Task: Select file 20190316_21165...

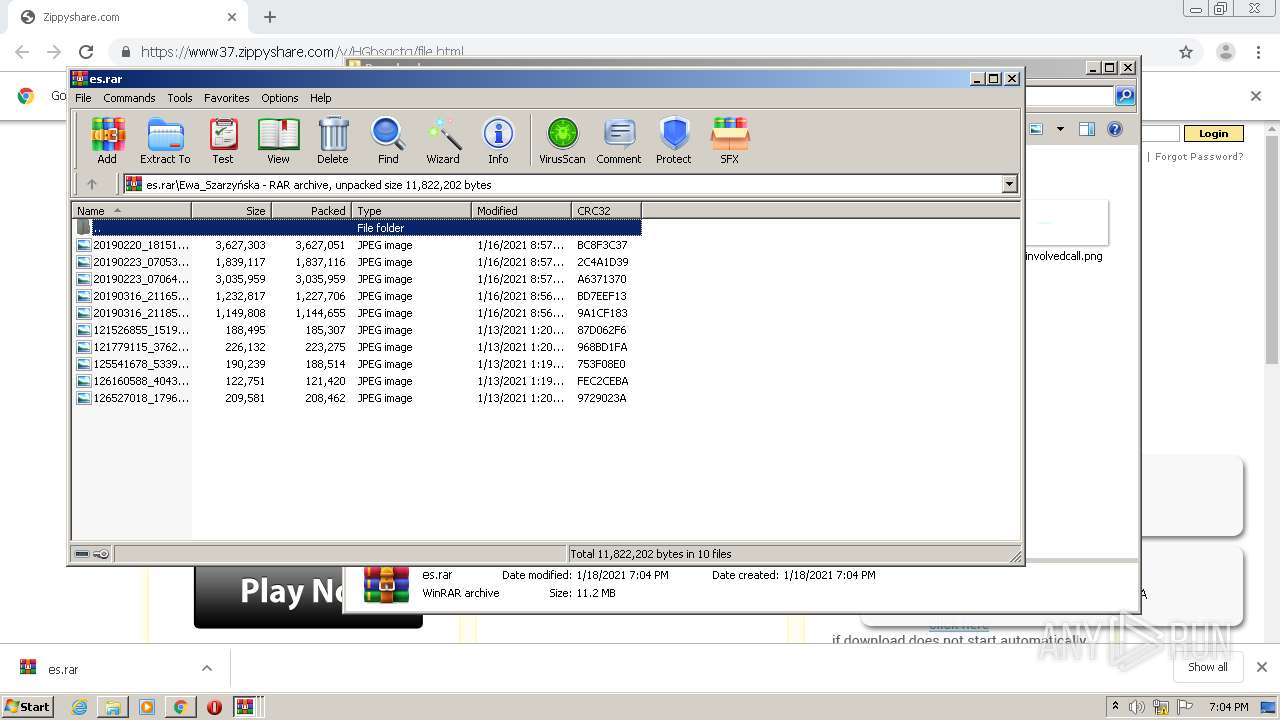Action: coord(357,296)
